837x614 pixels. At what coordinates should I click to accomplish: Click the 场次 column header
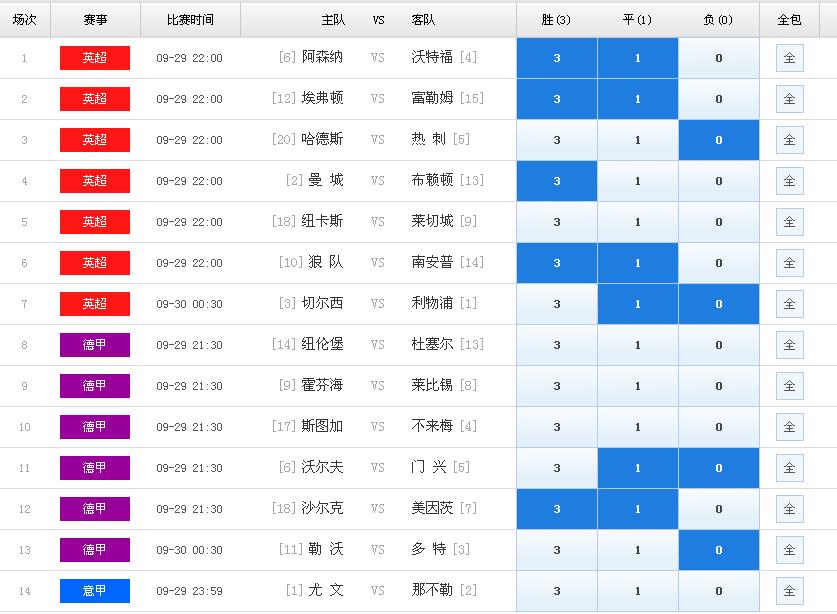coord(25,20)
